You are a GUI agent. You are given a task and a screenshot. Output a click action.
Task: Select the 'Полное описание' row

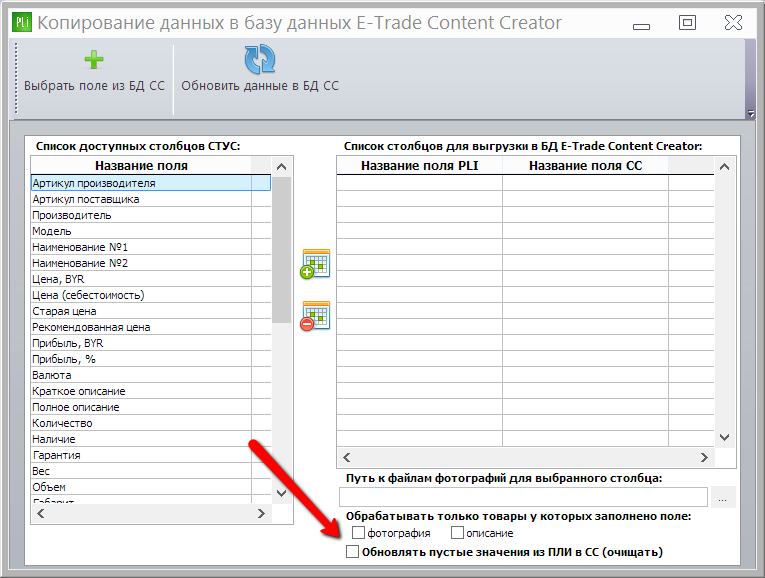point(151,407)
